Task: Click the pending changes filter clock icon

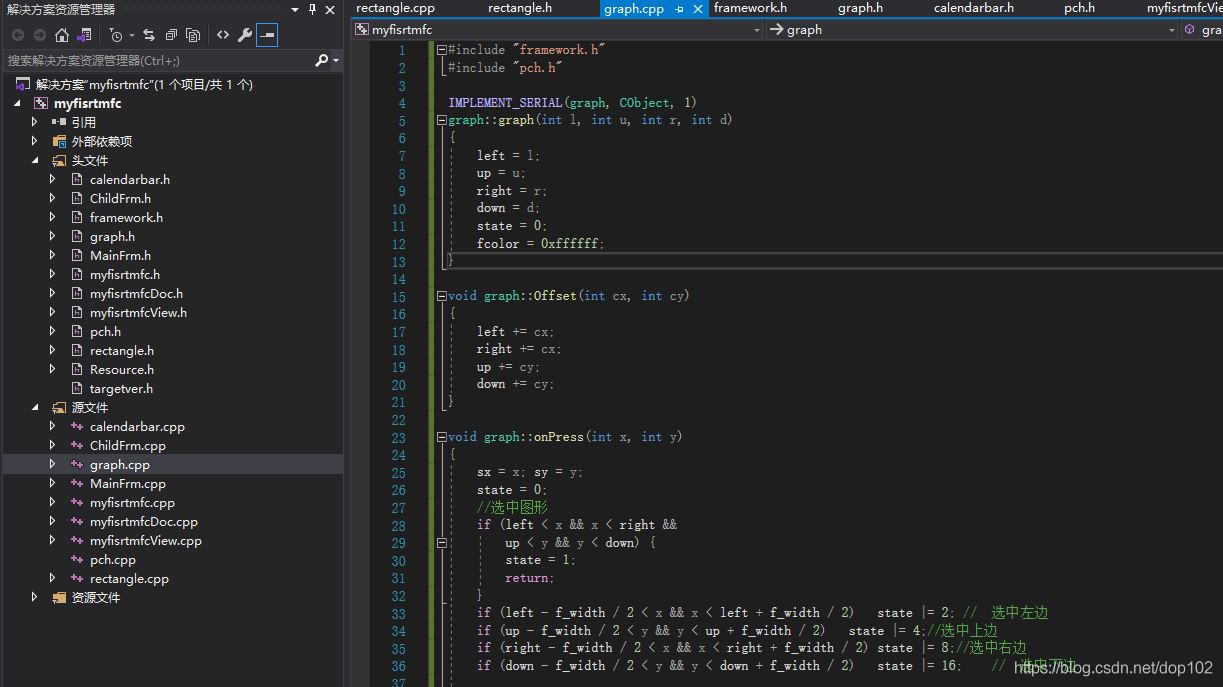Action: 116,35
